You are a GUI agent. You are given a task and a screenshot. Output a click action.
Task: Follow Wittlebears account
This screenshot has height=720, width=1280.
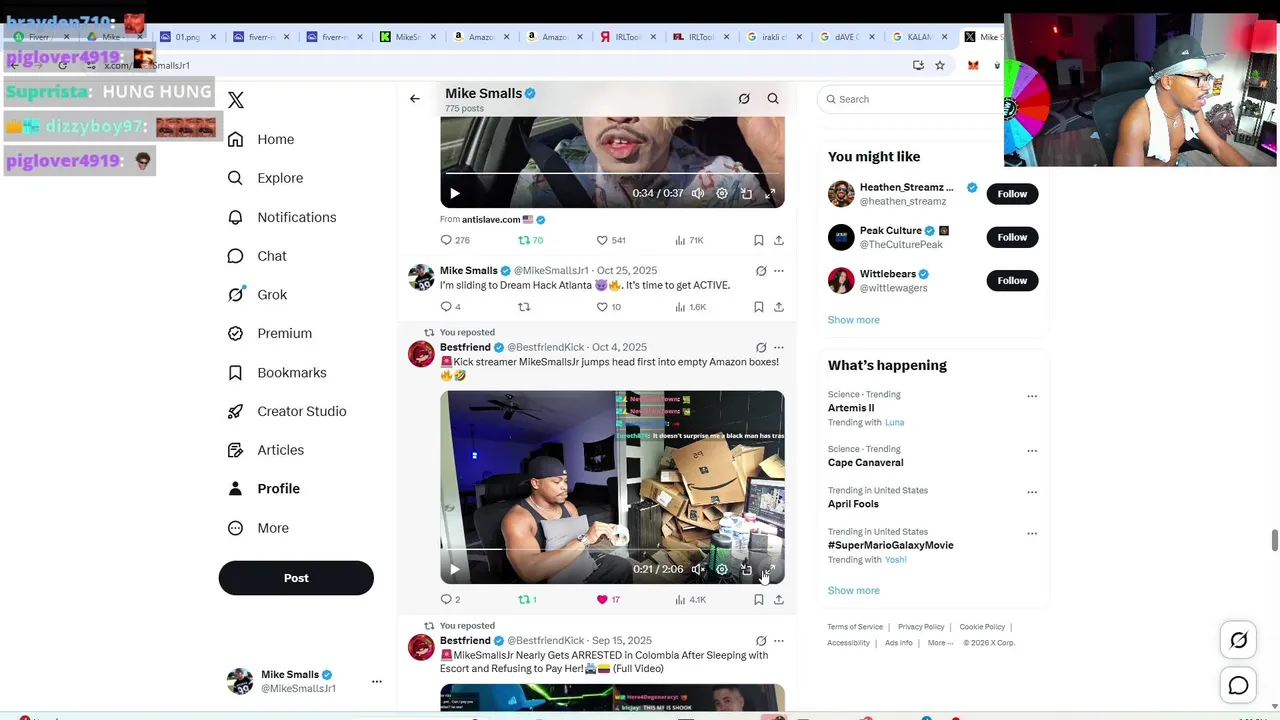click(1012, 280)
